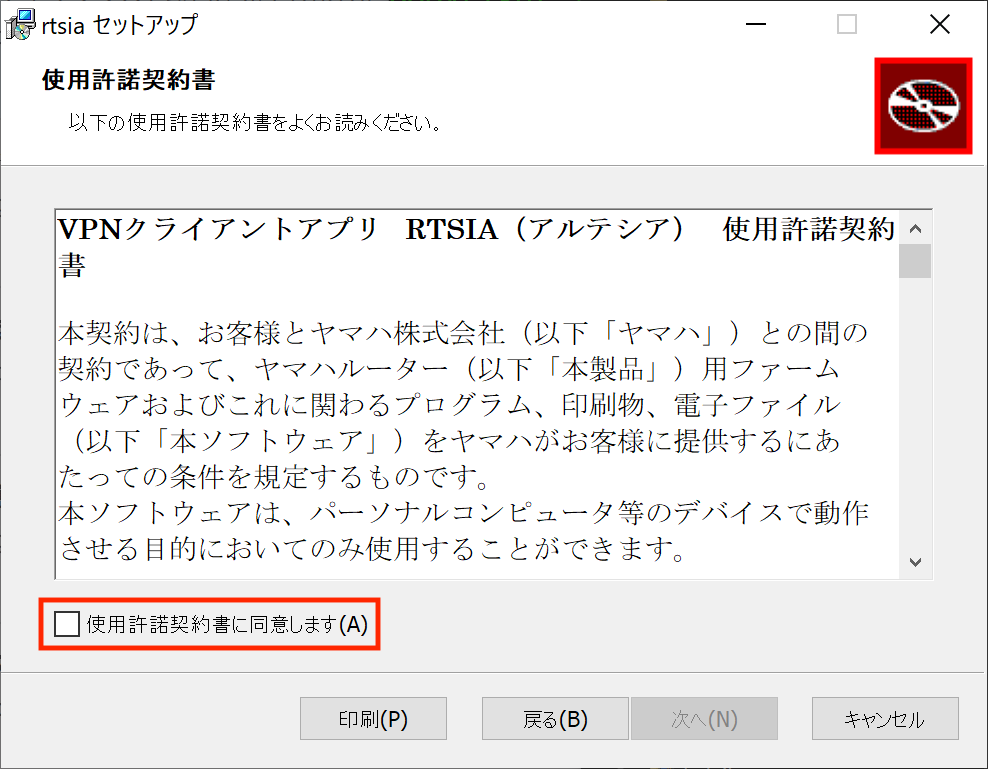Enable the 使用許諾契約書に同意します checkbox
The height and width of the screenshot is (769, 988).
click(x=67, y=623)
